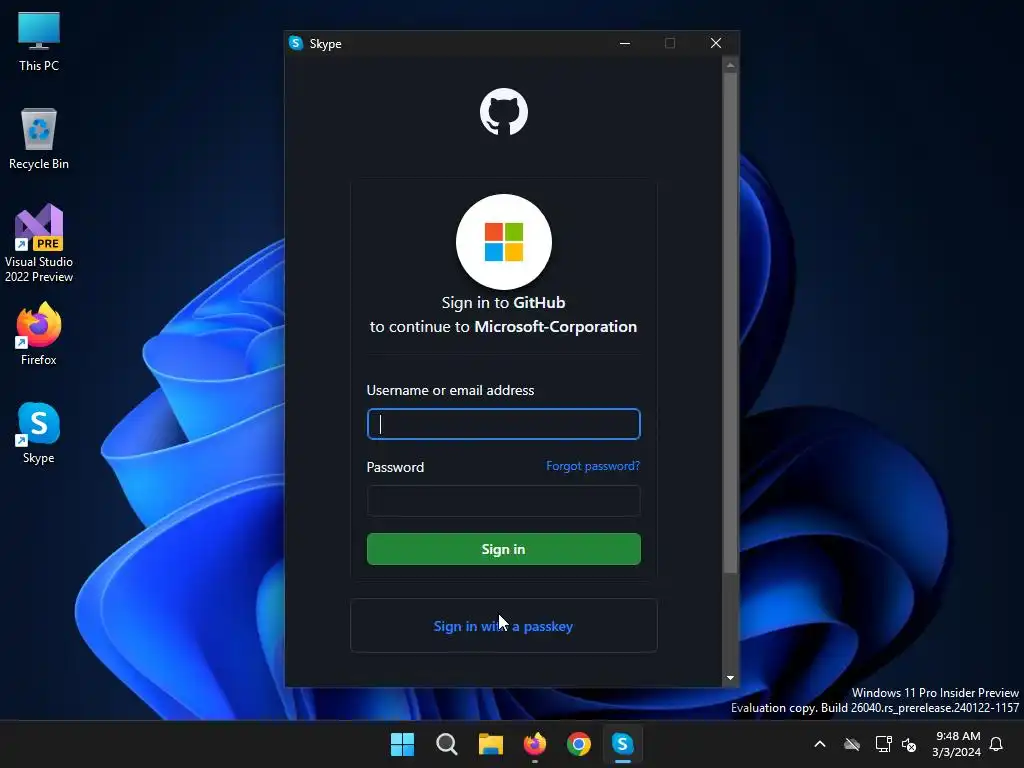Click the OneDrive cloud tray icon

pyautogui.click(x=852, y=744)
